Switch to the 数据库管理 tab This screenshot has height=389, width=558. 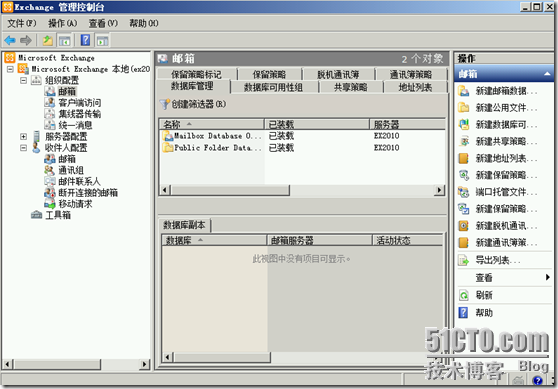193,86
